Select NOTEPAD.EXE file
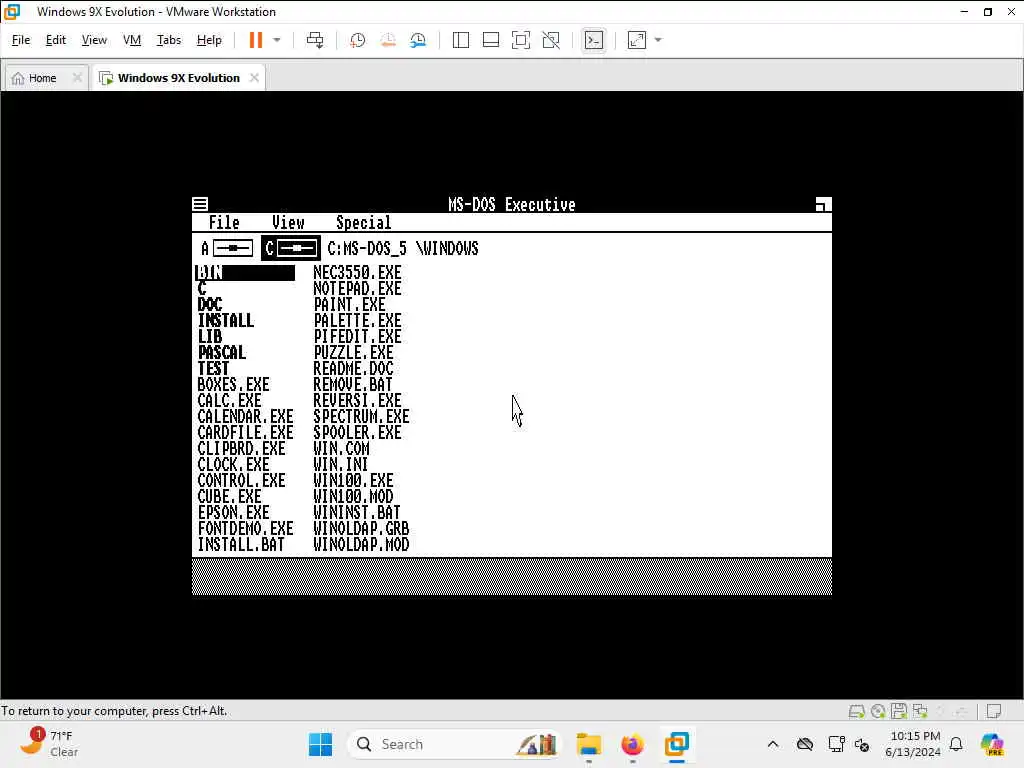 tap(357, 289)
